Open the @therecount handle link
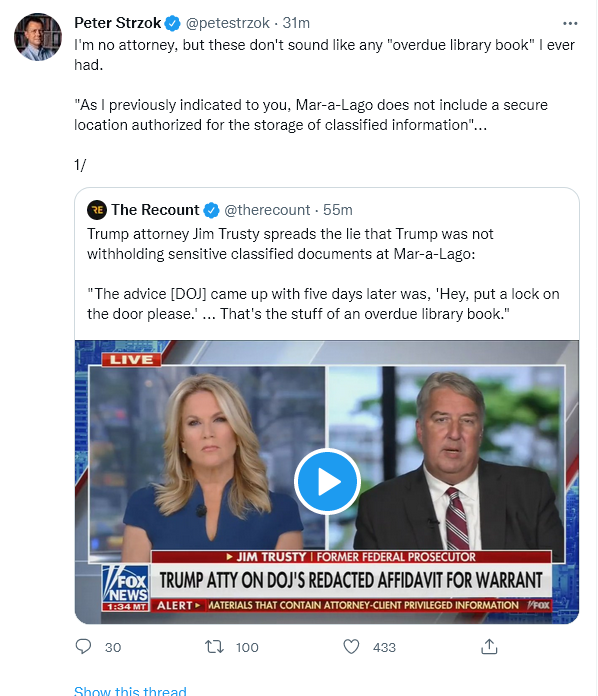The height and width of the screenshot is (696, 598). point(267,210)
